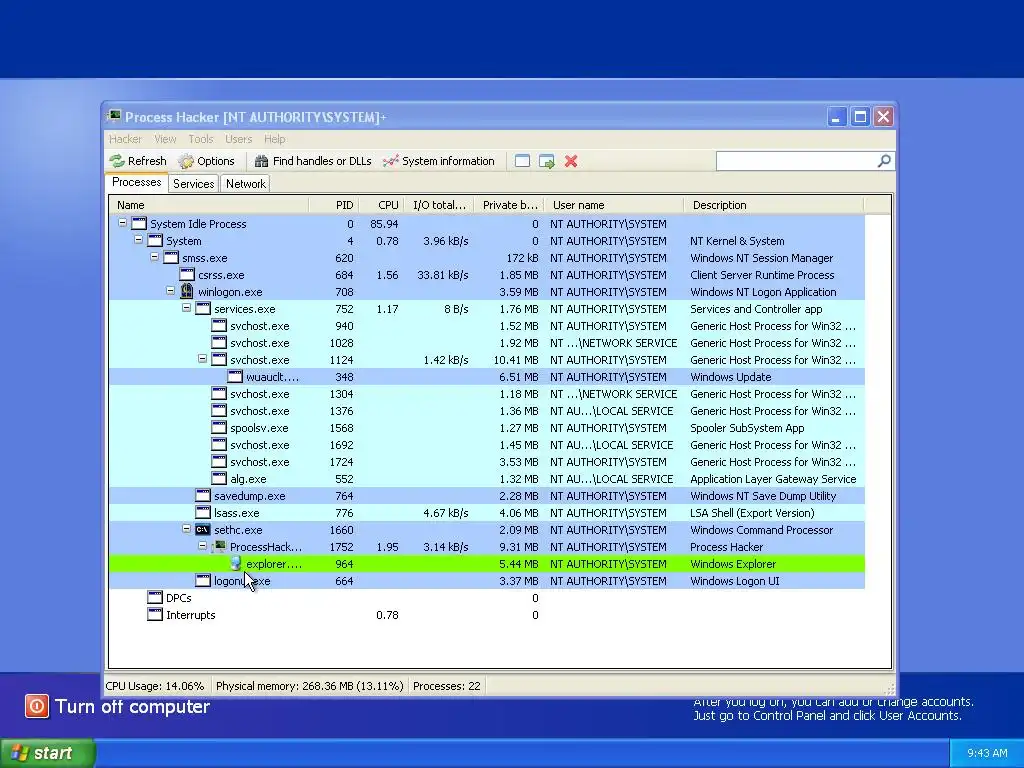Collapse the services.exe tree node

(x=186, y=308)
